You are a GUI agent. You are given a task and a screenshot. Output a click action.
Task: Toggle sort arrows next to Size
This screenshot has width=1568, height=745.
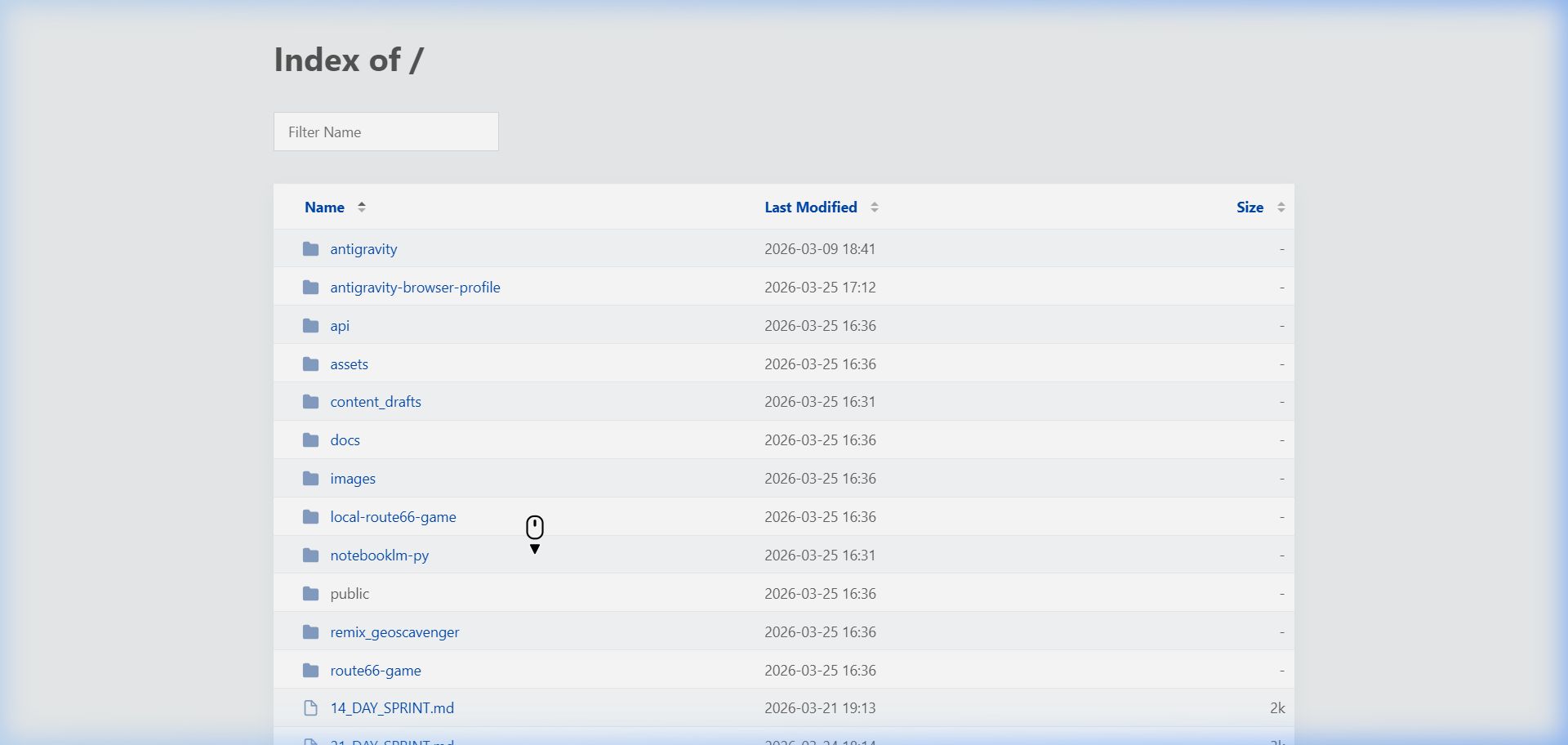pos(1281,207)
